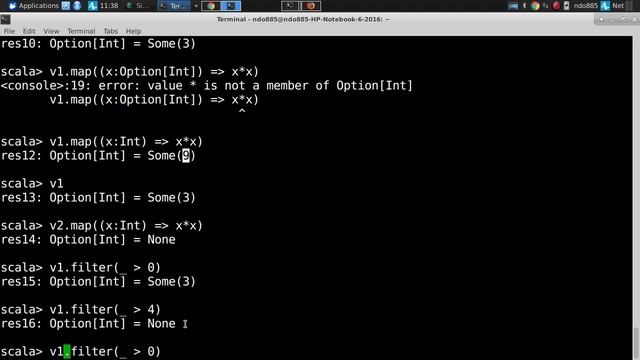Click the system monitor graph icon beside 11:38
This screenshot has width=640, height=360.
click(93, 6)
